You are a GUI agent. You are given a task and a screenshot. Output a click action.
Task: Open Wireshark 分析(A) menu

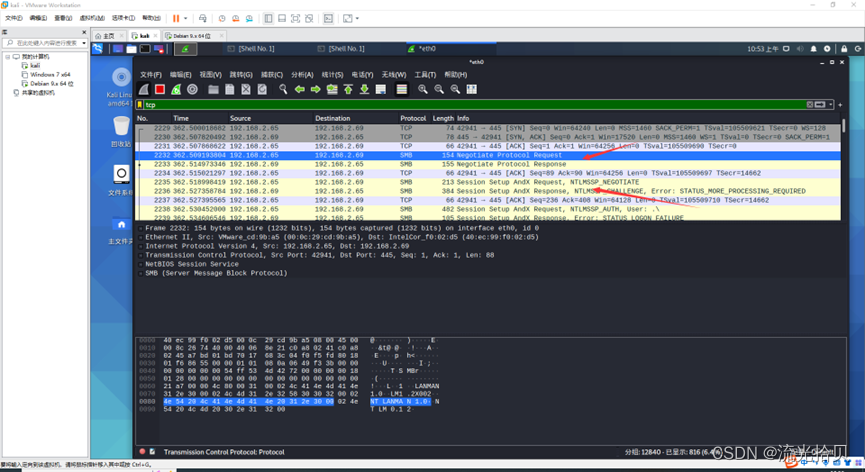pyautogui.click(x=302, y=74)
